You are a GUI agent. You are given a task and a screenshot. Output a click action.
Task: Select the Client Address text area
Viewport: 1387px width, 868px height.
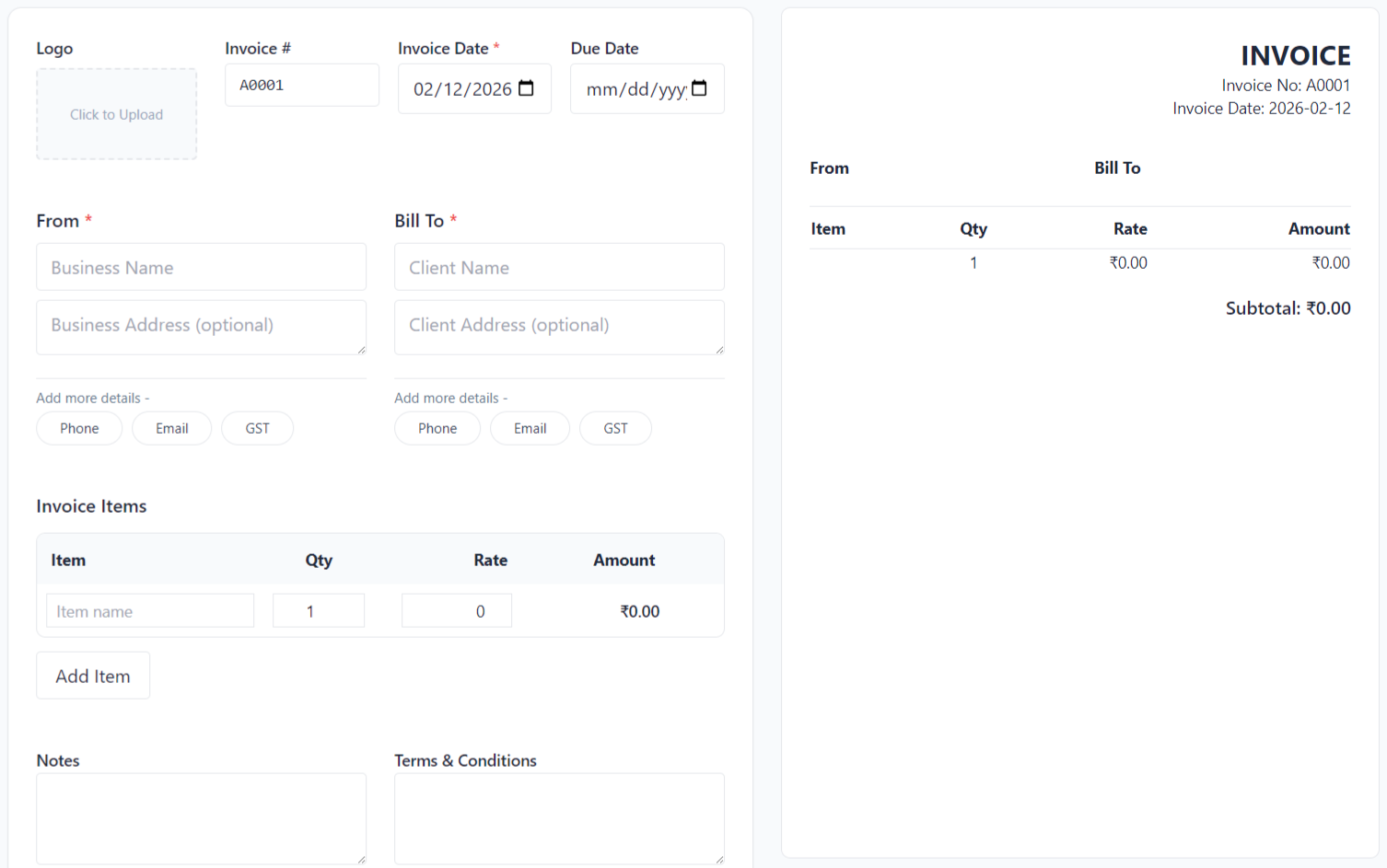pyautogui.click(x=559, y=327)
